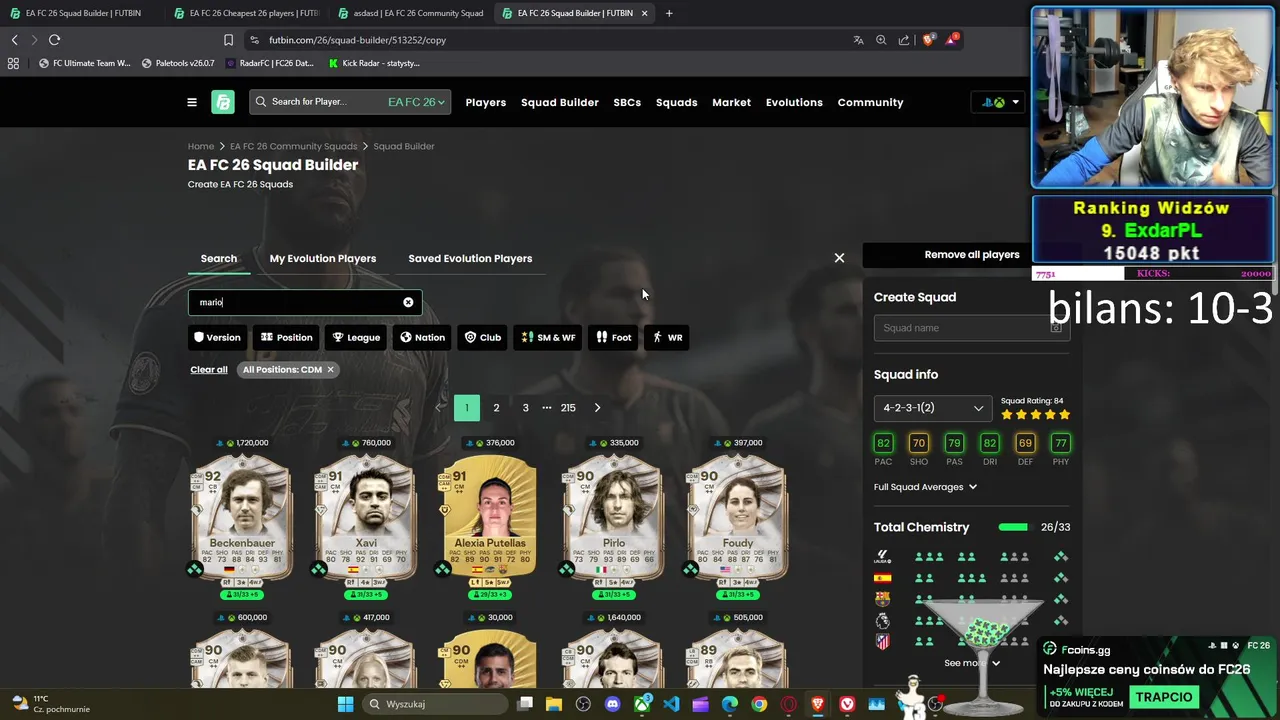This screenshot has height=720, width=1280.
Task: Reload the page in browser
Action: 54,40
